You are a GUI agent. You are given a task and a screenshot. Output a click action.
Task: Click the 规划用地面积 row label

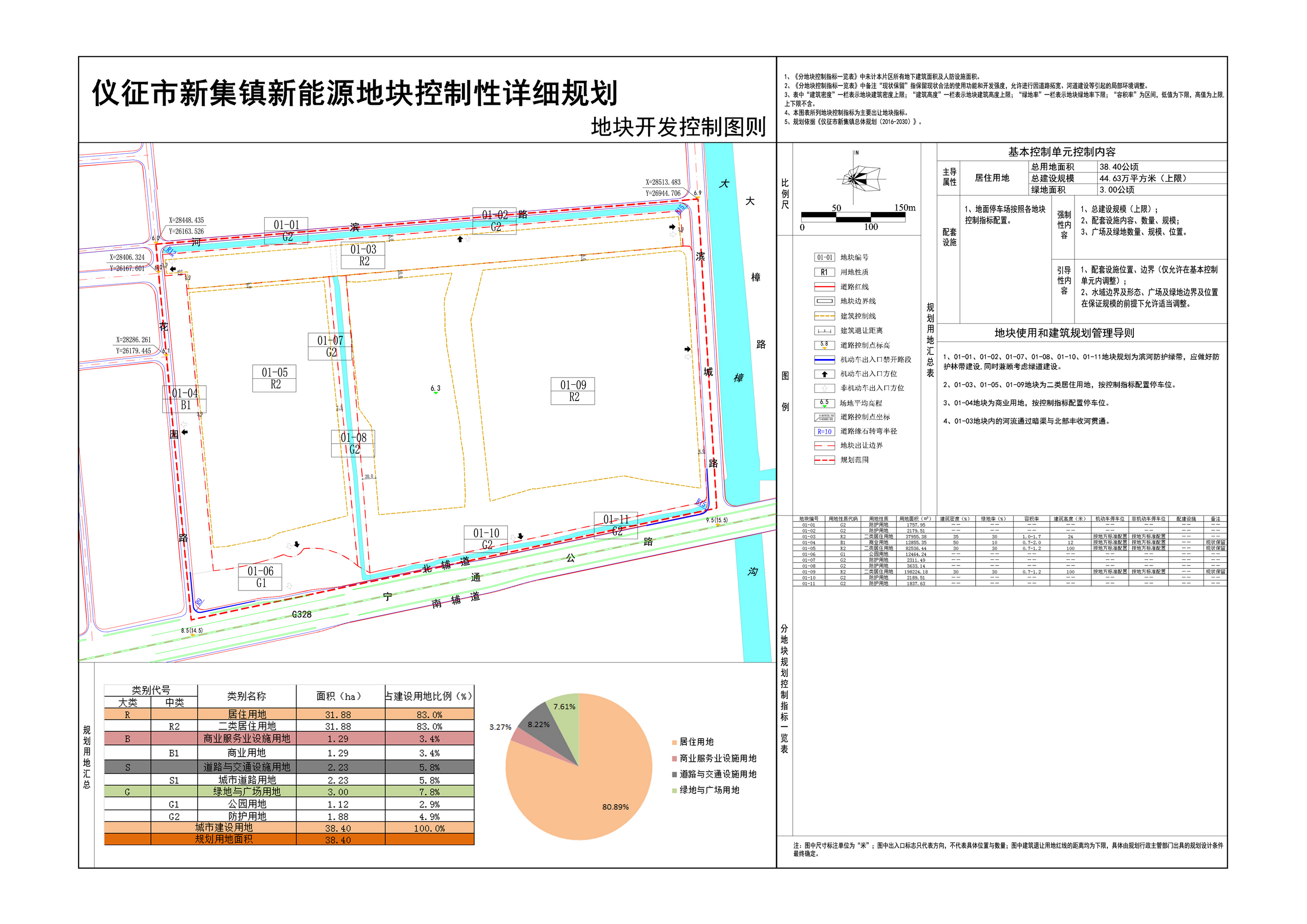224,840
